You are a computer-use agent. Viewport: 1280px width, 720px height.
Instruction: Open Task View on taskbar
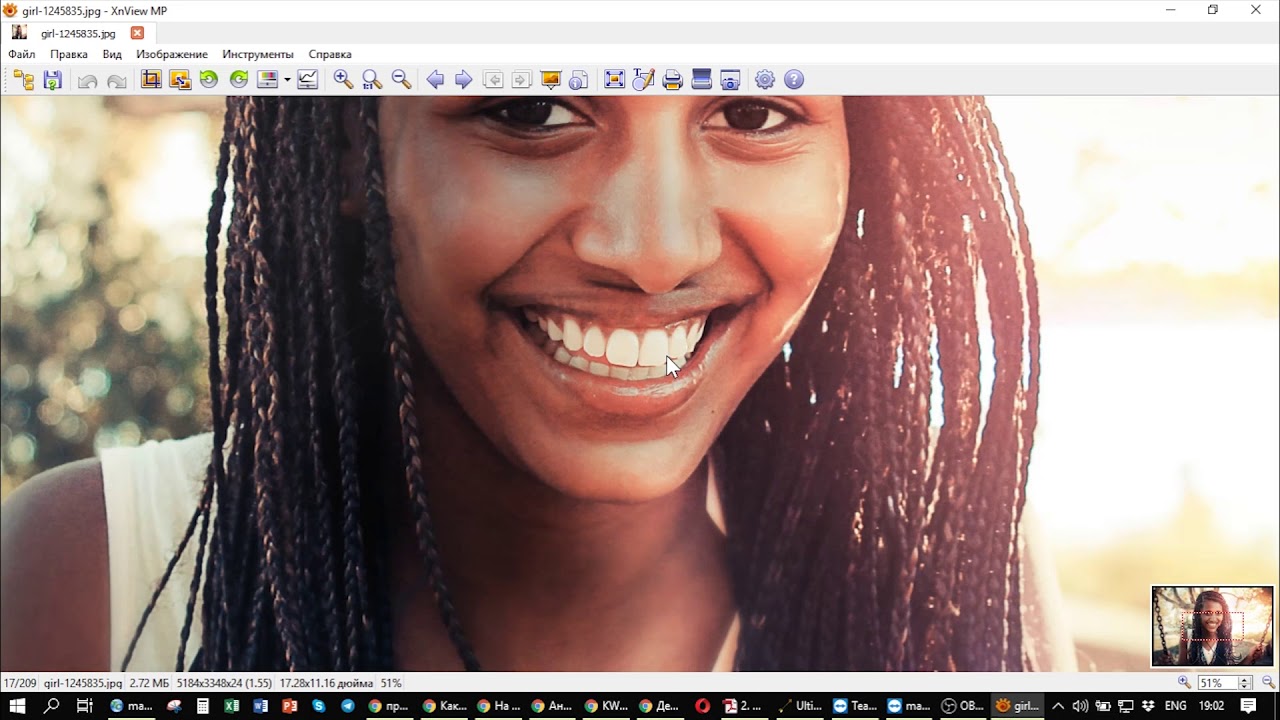click(85, 705)
